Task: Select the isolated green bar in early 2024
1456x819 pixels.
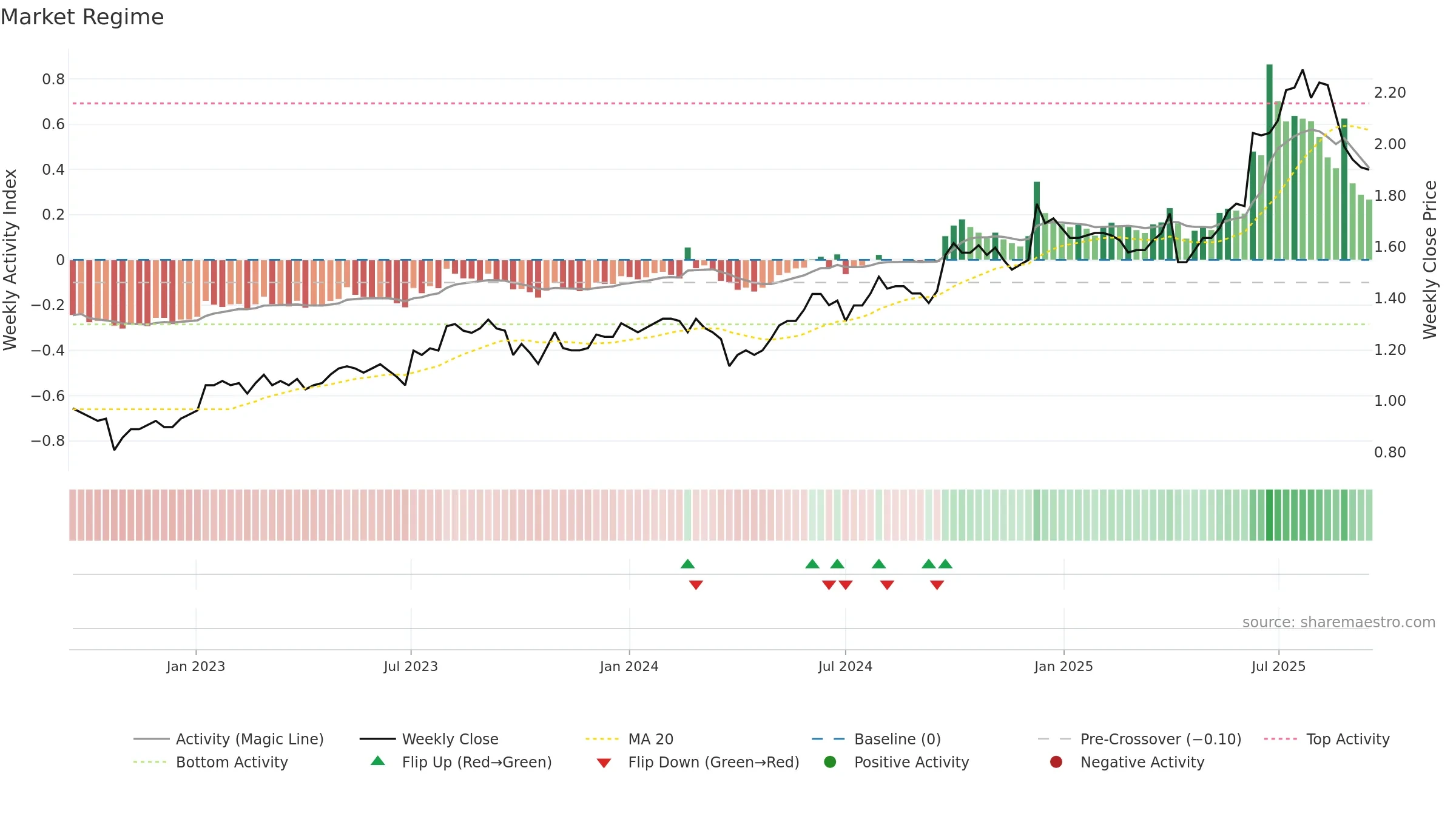Action: tap(687, 254)
